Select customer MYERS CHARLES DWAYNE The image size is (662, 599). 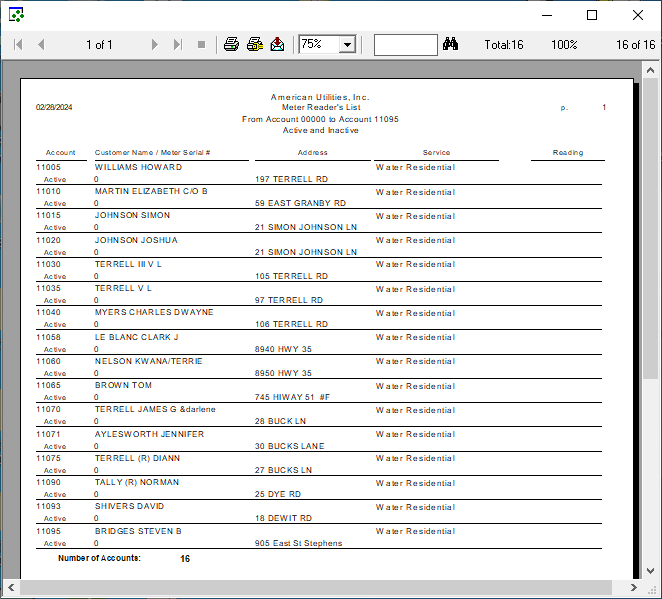click(x=154, y=312)
